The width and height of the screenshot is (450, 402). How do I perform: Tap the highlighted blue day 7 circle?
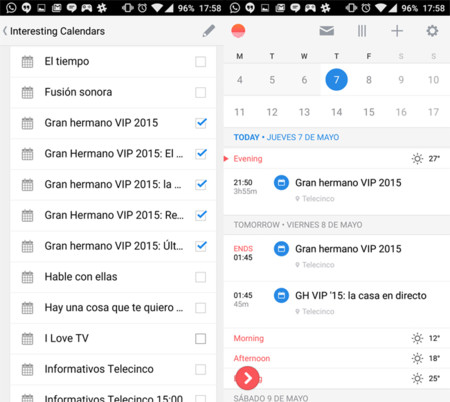tap(336, 80)
